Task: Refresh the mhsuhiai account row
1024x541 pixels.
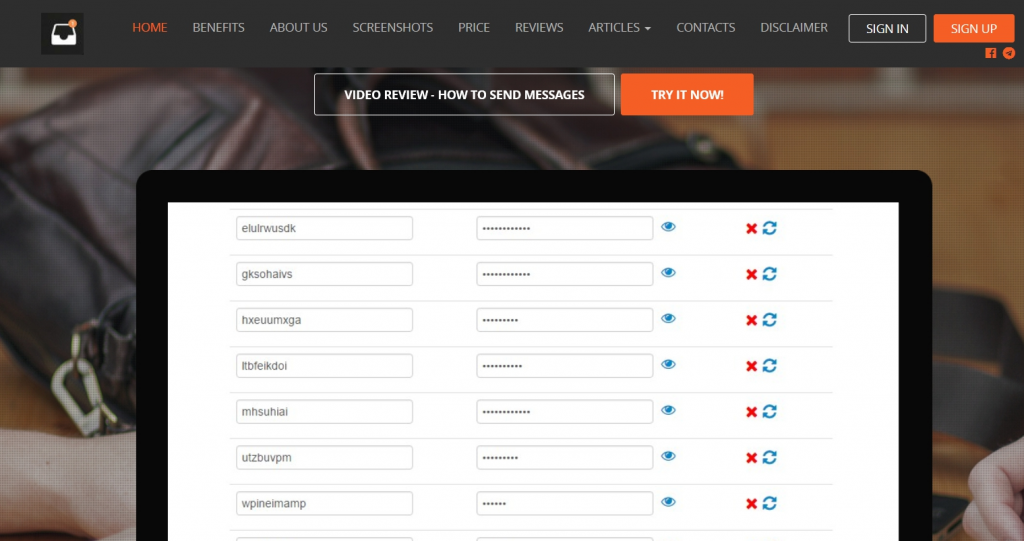Action: point(769,411)
